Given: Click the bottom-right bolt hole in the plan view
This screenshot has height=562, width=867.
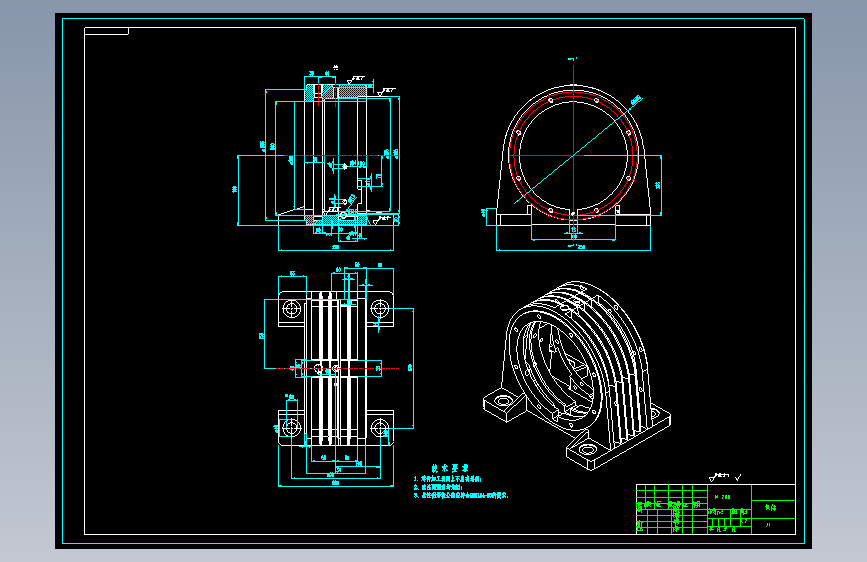Looking at the screenshot, I should click(x=380, y=427).
